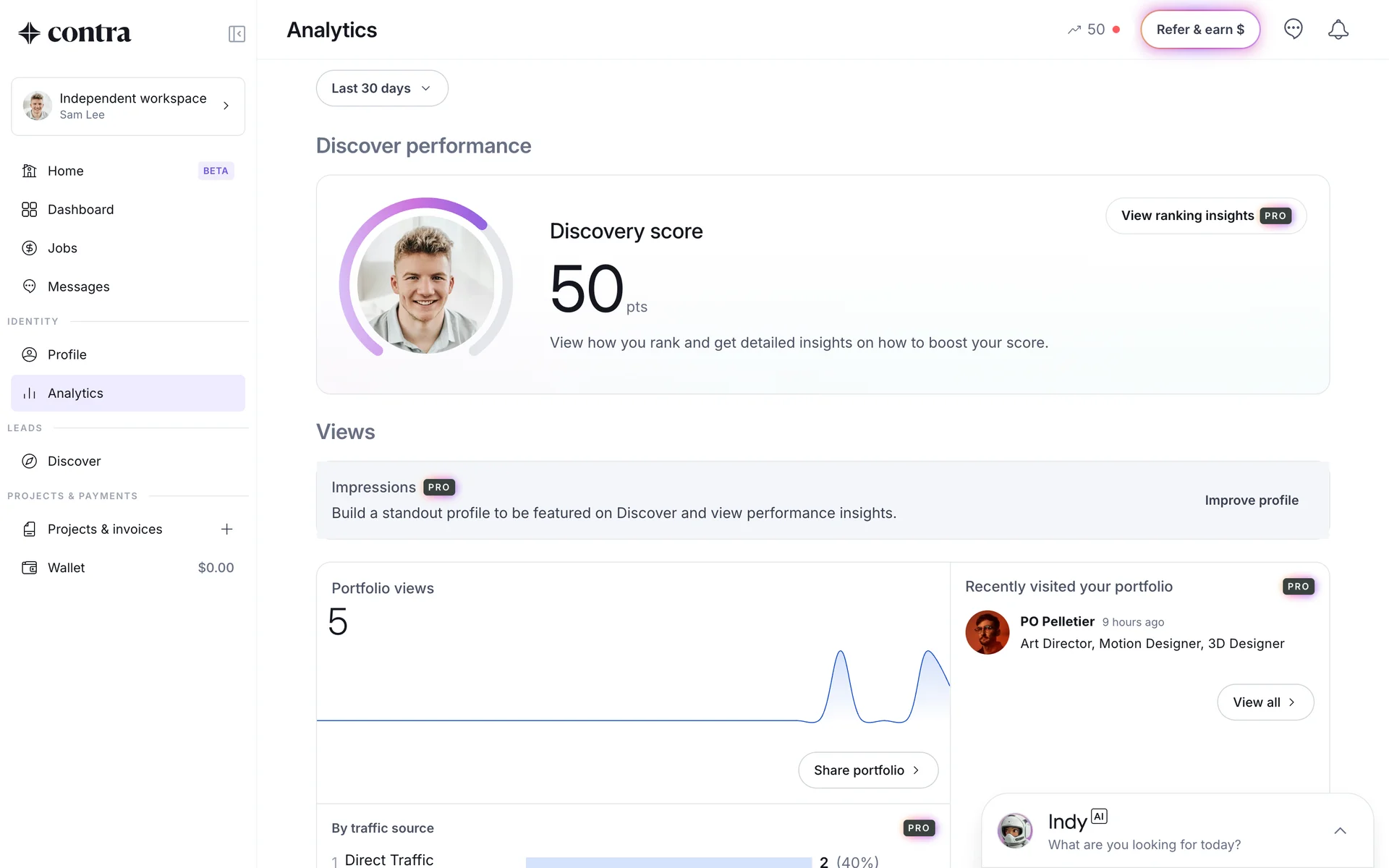Go to Dashboard in sidebar
Image resolution: width=1389 pixels, height=868 pixels.
tap(80, 209)
